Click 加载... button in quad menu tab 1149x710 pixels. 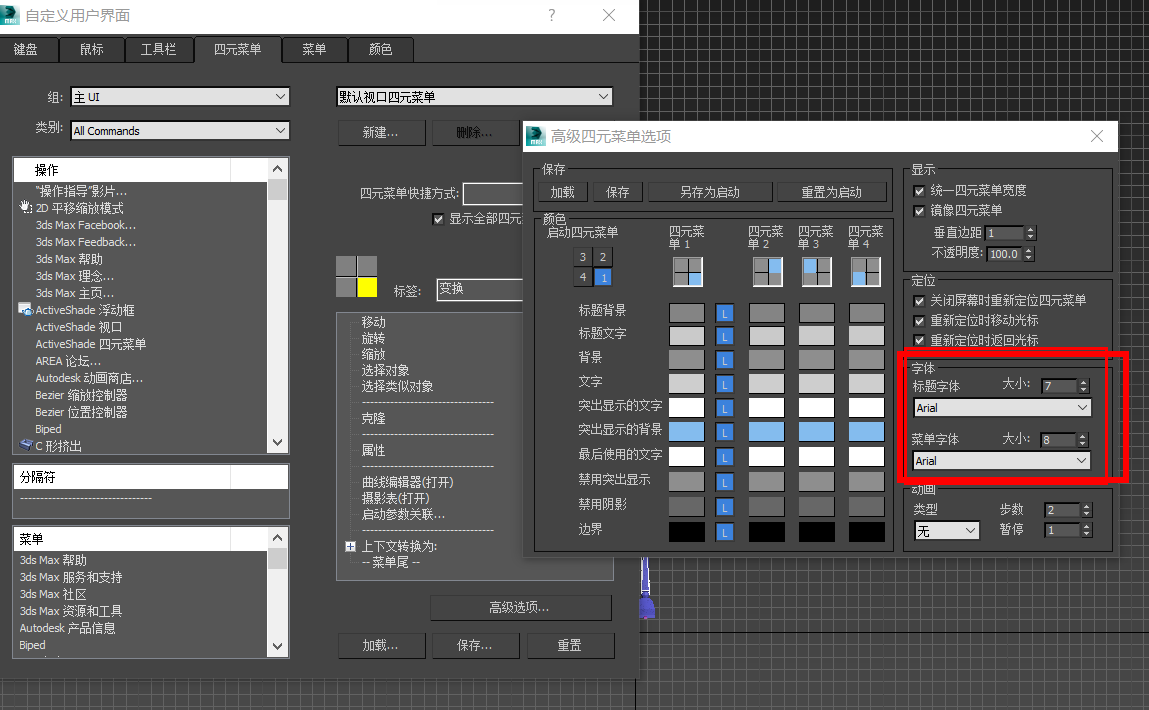coord(381,646)
